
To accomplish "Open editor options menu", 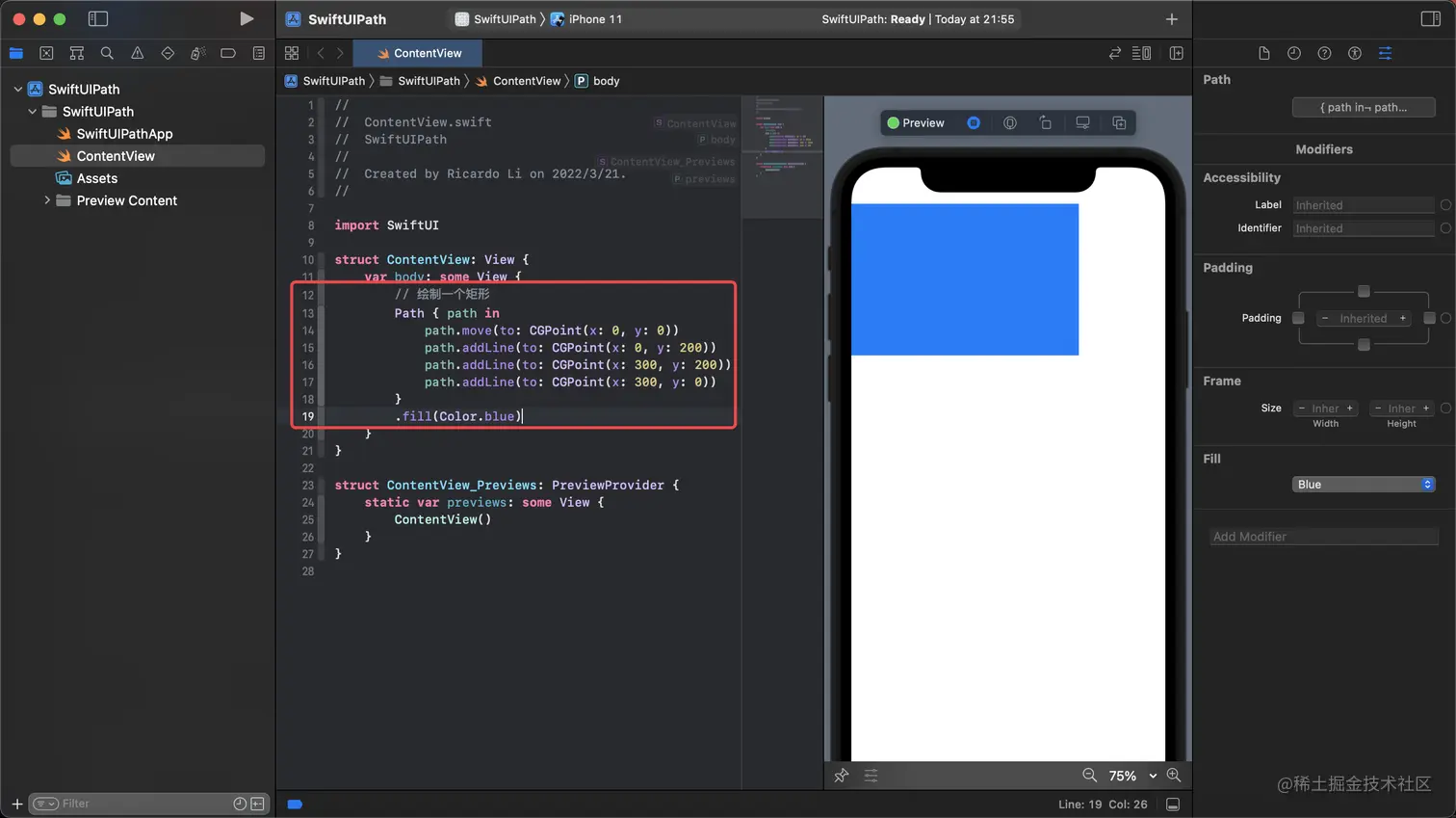I will click(x=1142, y=53).
